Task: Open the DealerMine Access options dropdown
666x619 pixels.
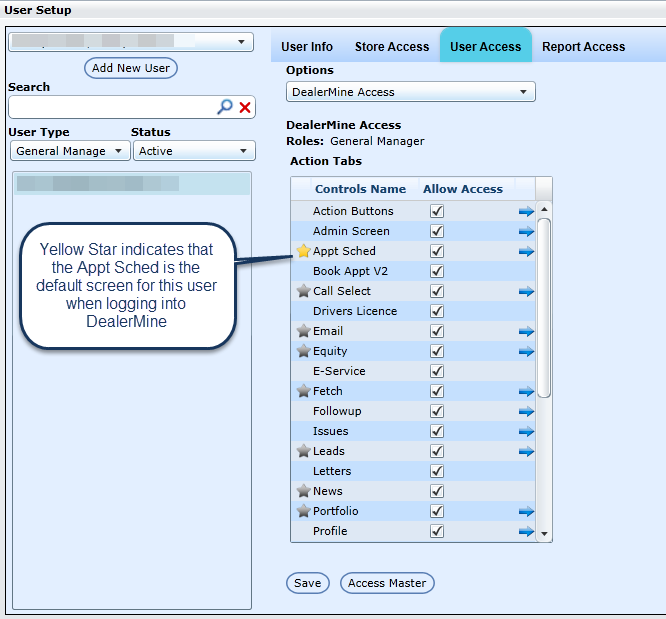Action: tap(410, 92)
